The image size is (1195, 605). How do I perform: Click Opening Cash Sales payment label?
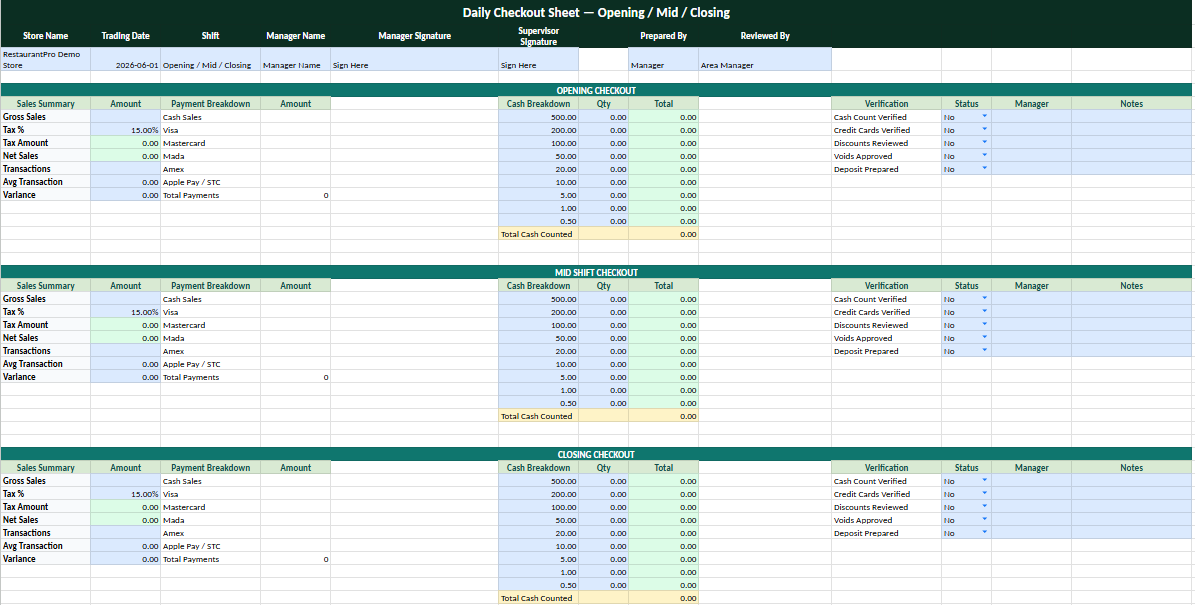coord(182,117)
